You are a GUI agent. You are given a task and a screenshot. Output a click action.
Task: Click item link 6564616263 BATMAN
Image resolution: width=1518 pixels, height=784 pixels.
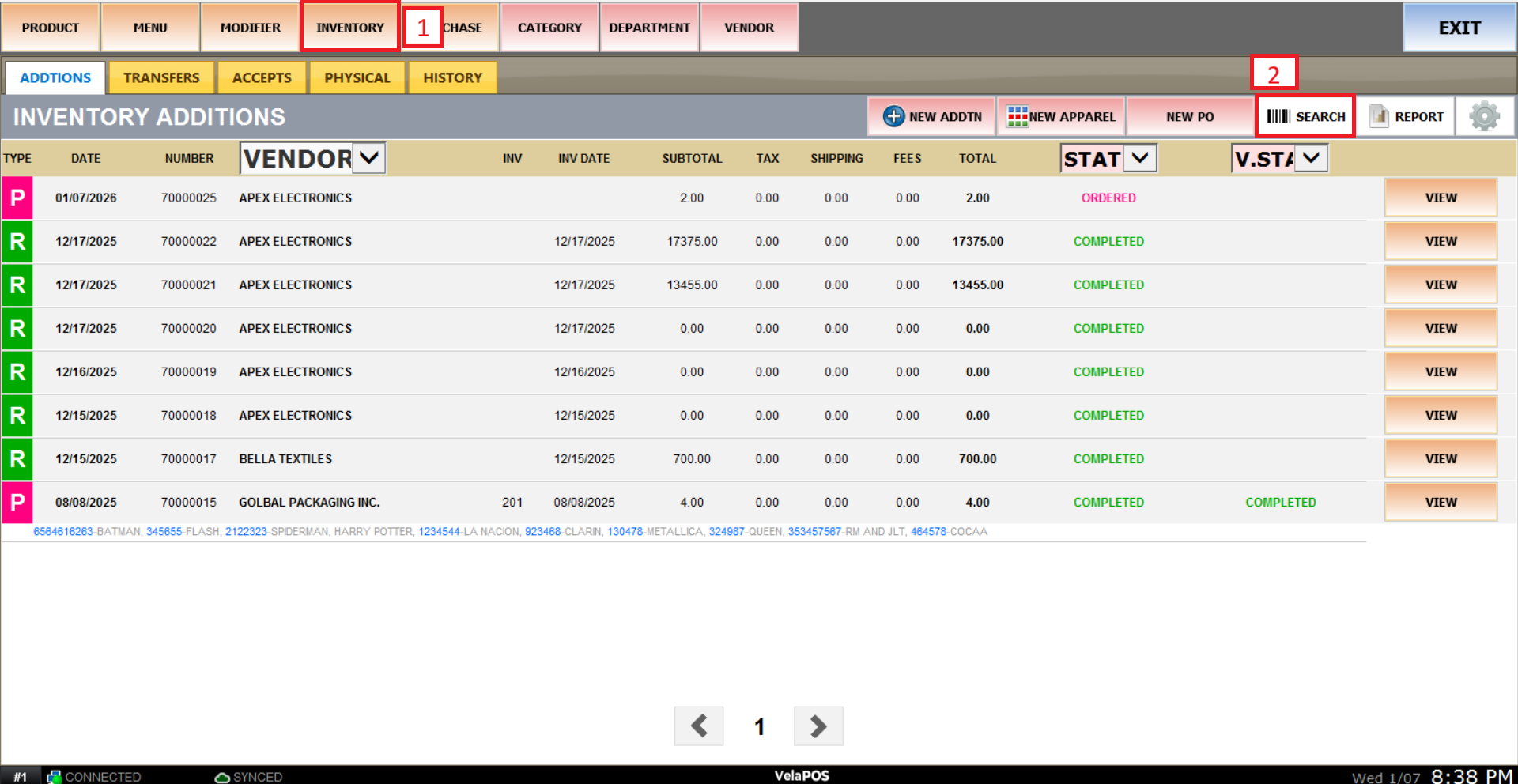pyautogui.click(x=63, y=532)
